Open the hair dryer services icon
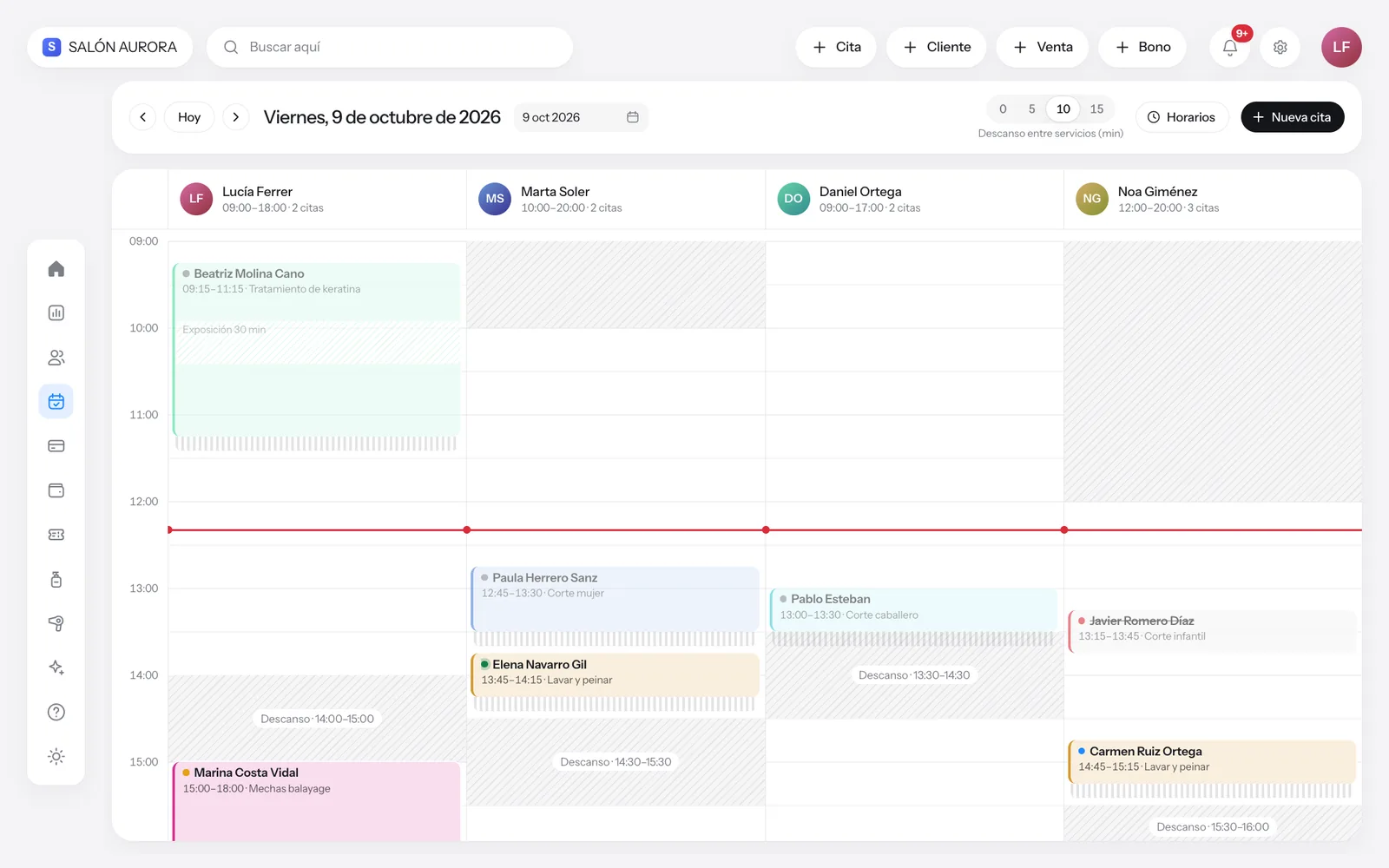 click(56, 623)
